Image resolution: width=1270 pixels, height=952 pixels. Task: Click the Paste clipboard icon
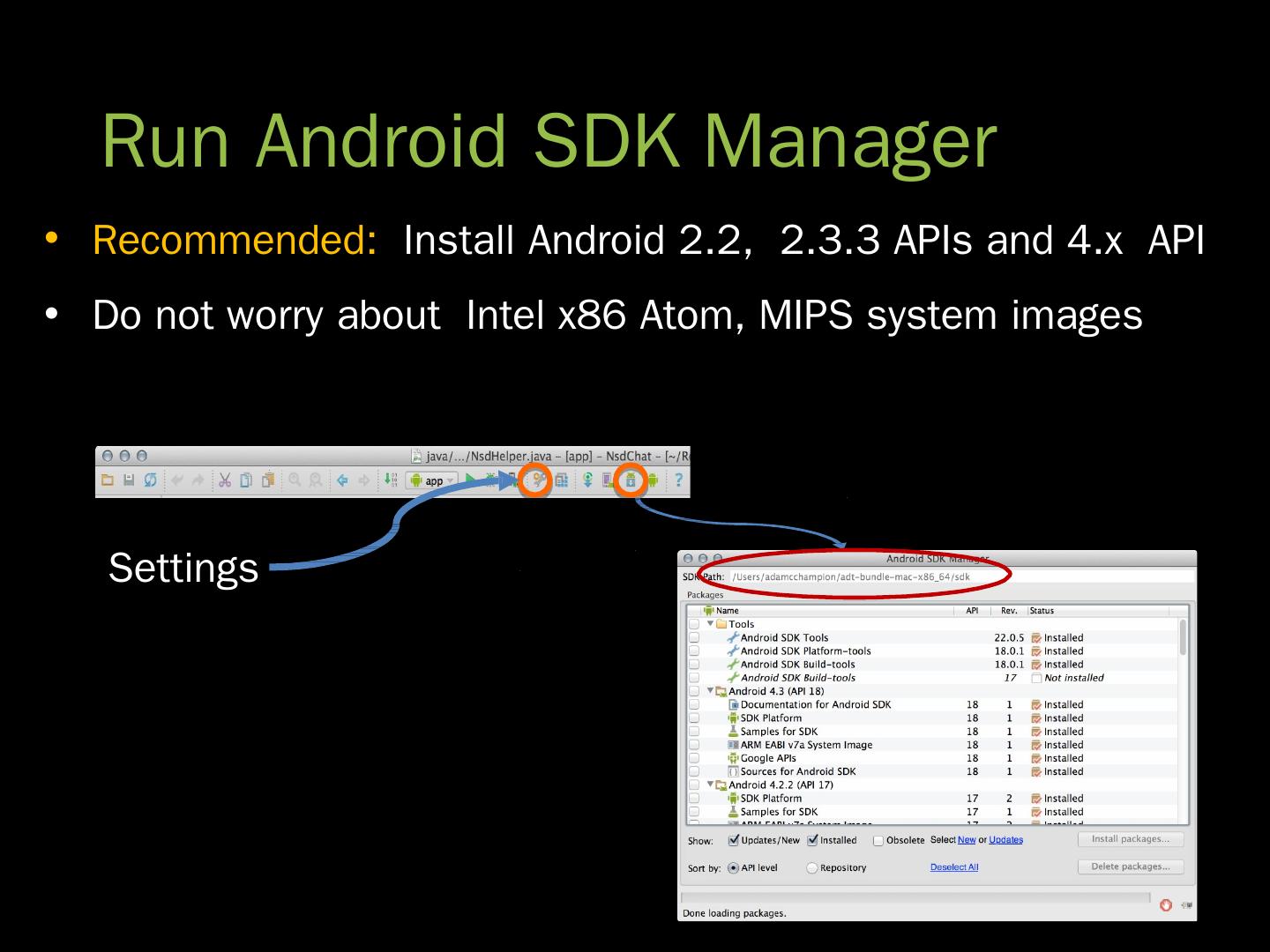point(267,480)
